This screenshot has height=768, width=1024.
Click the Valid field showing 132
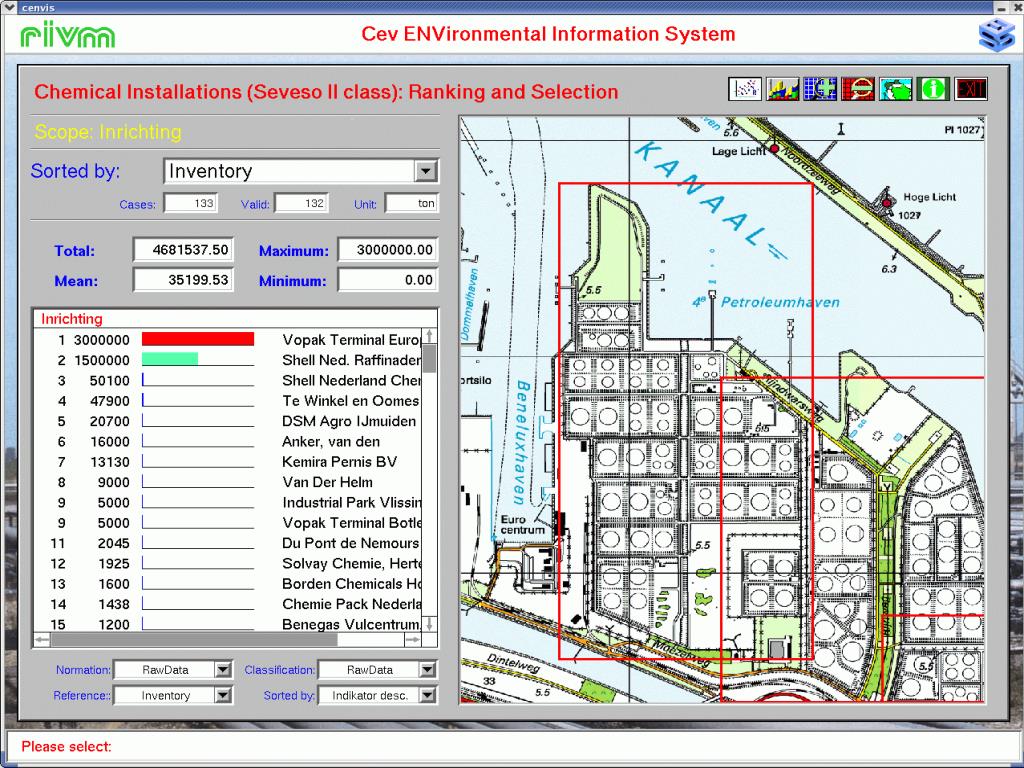pyautogui.click(x=301, y=203)
